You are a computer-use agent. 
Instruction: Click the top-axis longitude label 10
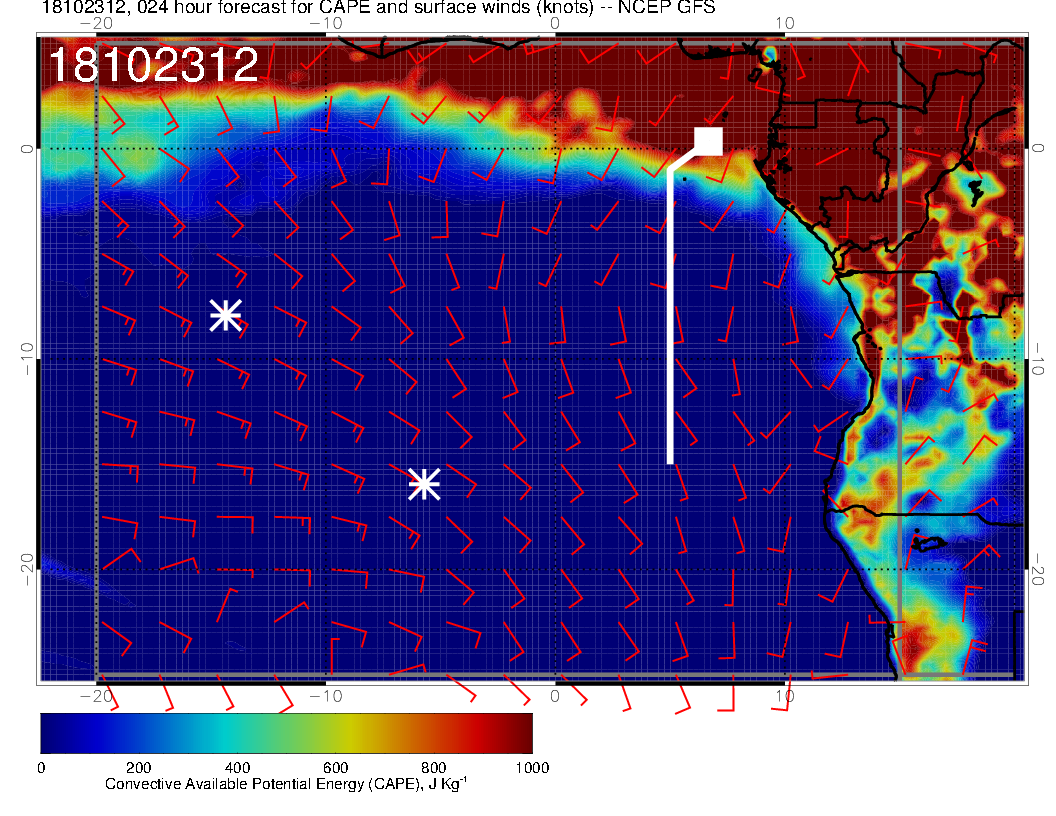point(785,24)
